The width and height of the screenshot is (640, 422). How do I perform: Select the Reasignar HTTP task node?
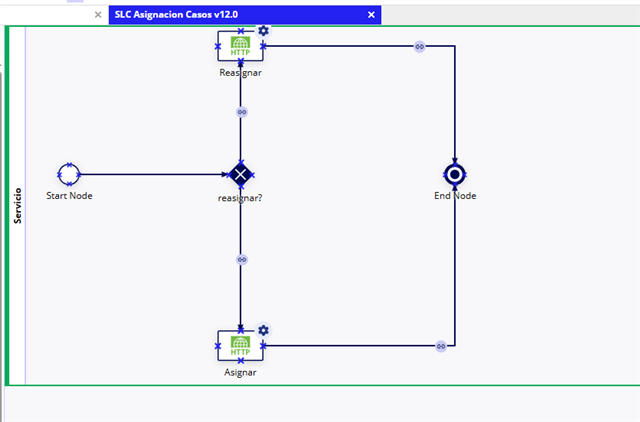(240, 46)
